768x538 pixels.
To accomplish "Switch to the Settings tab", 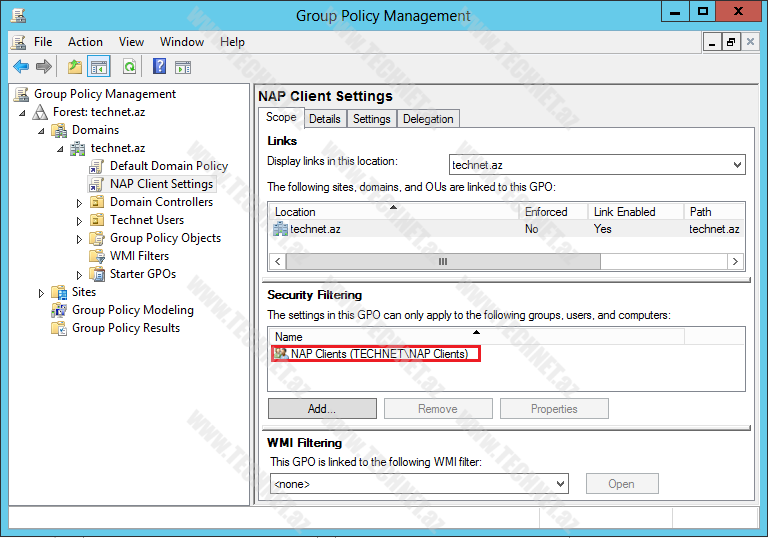I will tap(371, 119).
